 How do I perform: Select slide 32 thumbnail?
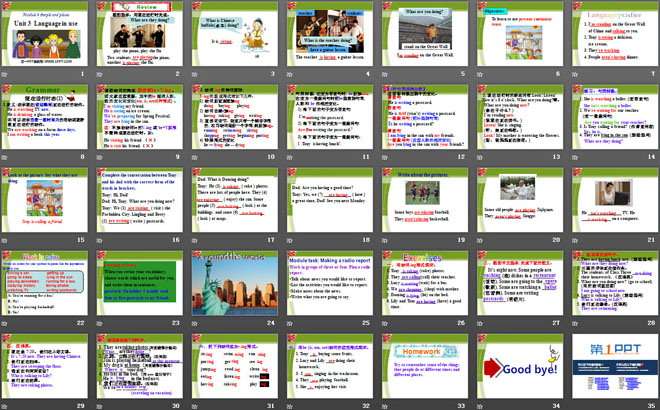click(x=330, y=365)
